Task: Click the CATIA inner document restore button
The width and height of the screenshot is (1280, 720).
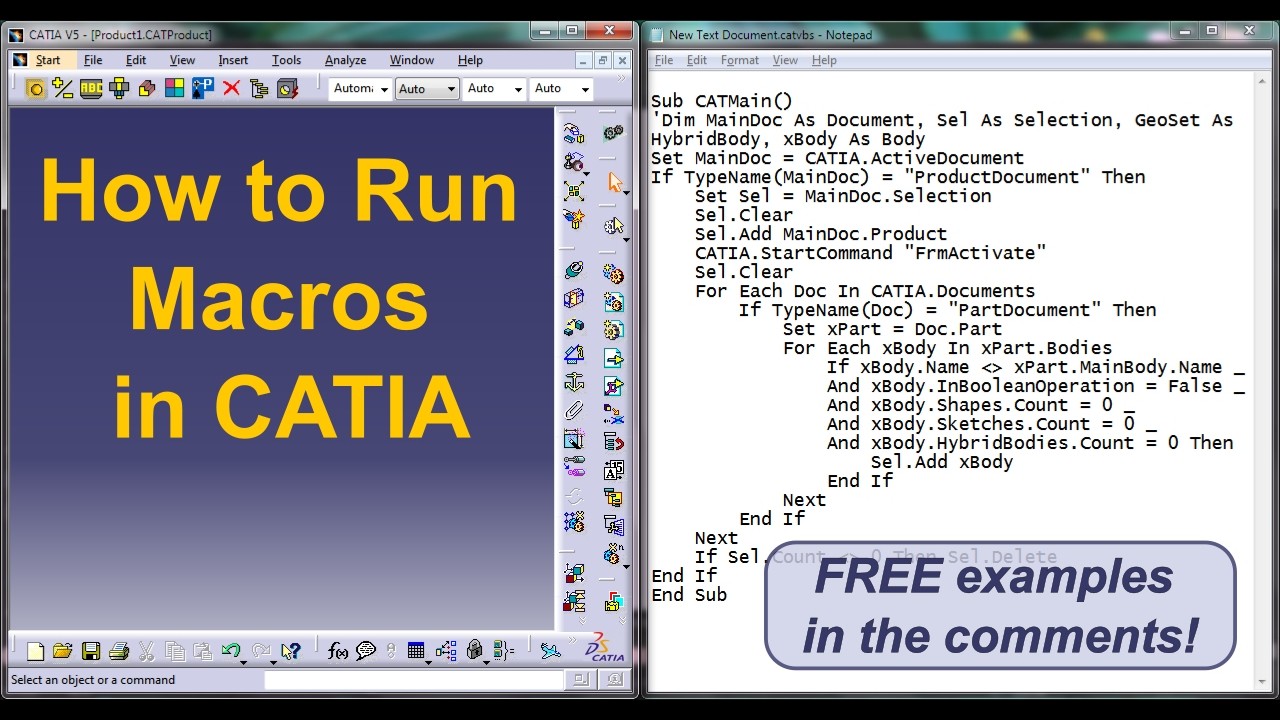Action: tap(602, 60)
